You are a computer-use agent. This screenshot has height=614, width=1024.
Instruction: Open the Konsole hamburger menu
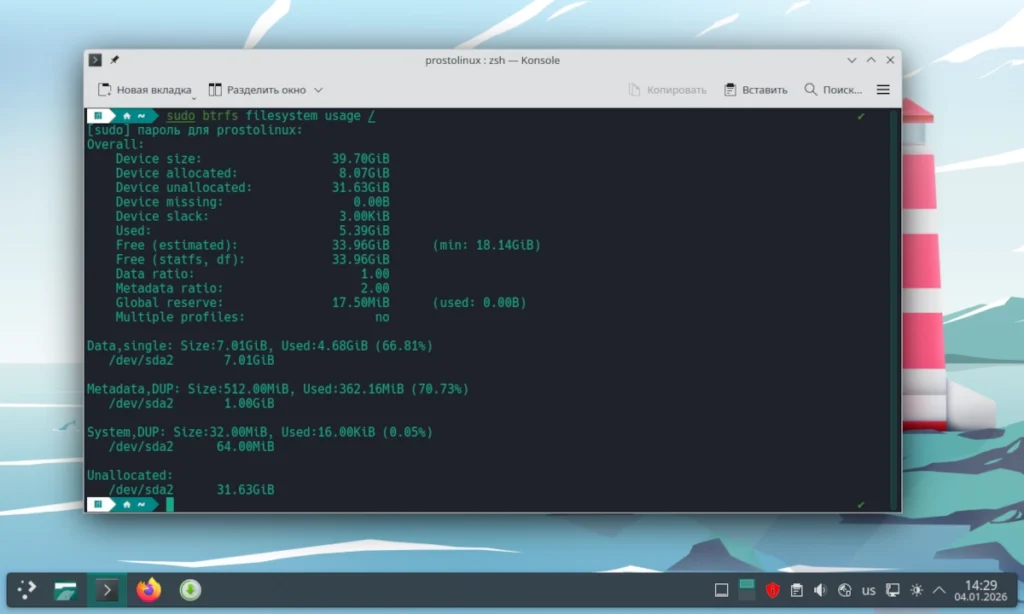click(x=883, y=90)
